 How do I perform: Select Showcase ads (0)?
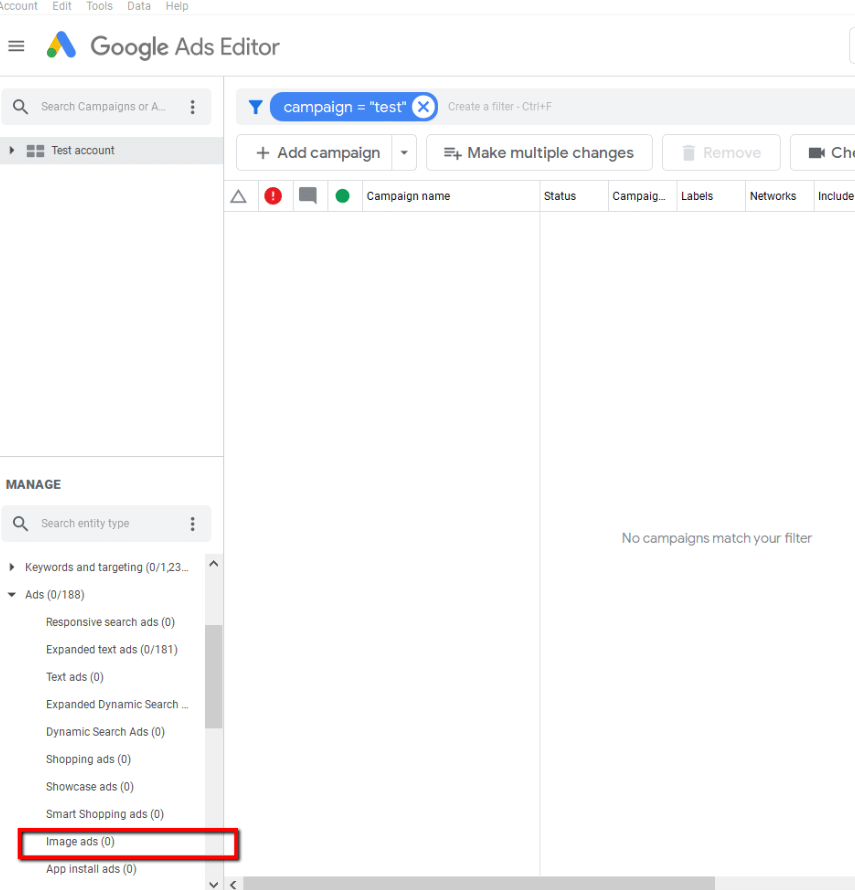pyautogui.click(x=90, y=787)
